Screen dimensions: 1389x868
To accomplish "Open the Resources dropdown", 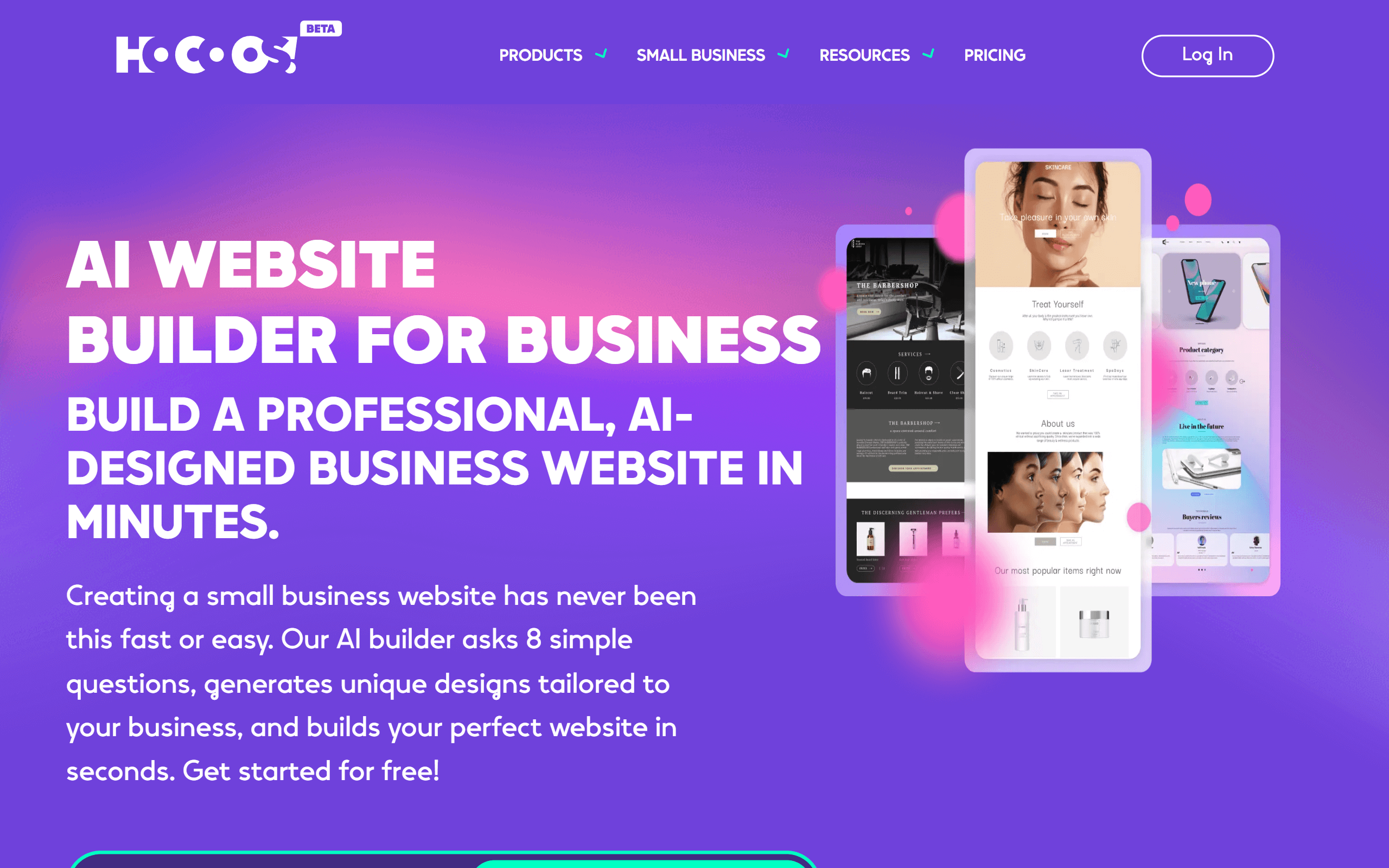I will point(877,55).
